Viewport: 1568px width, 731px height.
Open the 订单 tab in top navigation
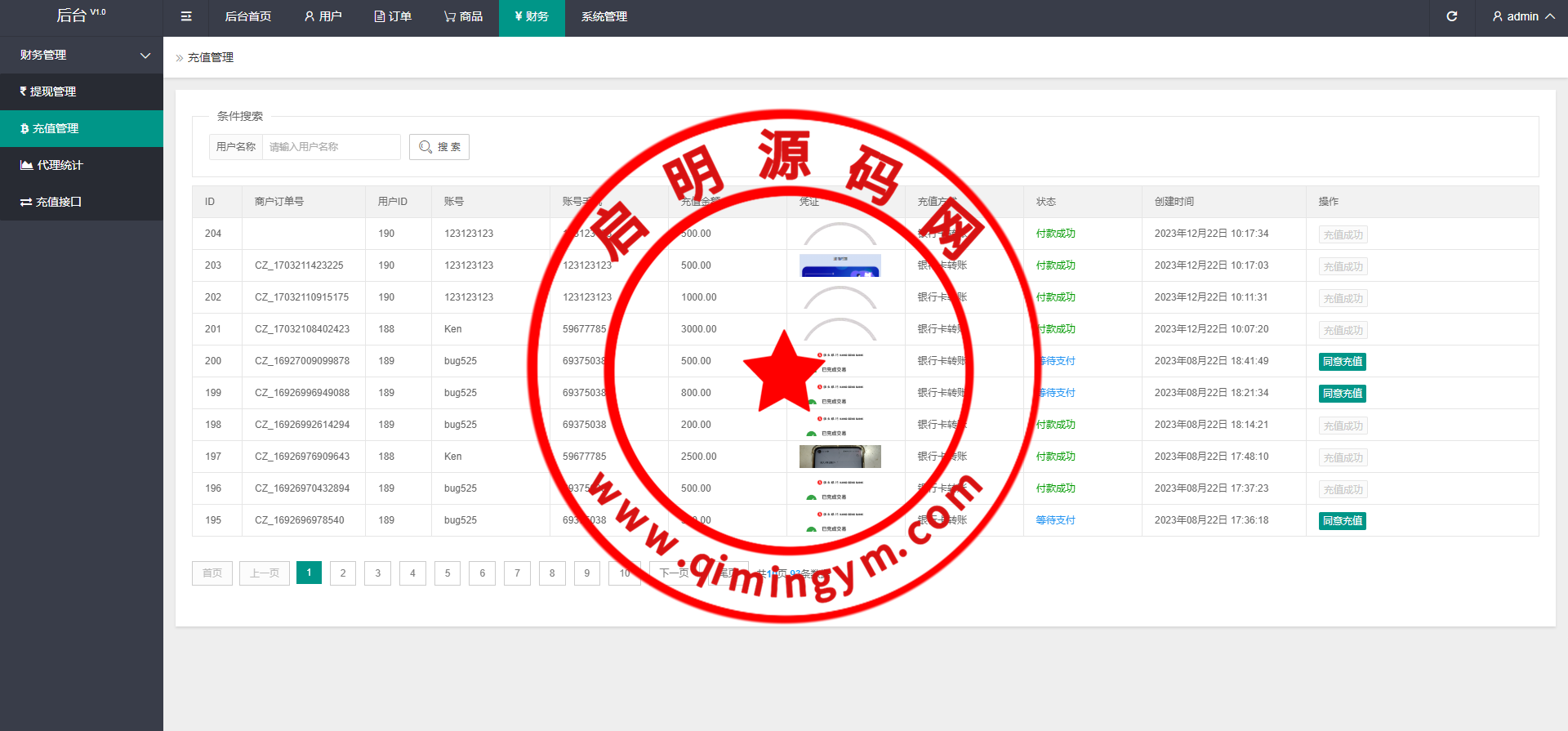pyautogui.click(x=393, y=16)
